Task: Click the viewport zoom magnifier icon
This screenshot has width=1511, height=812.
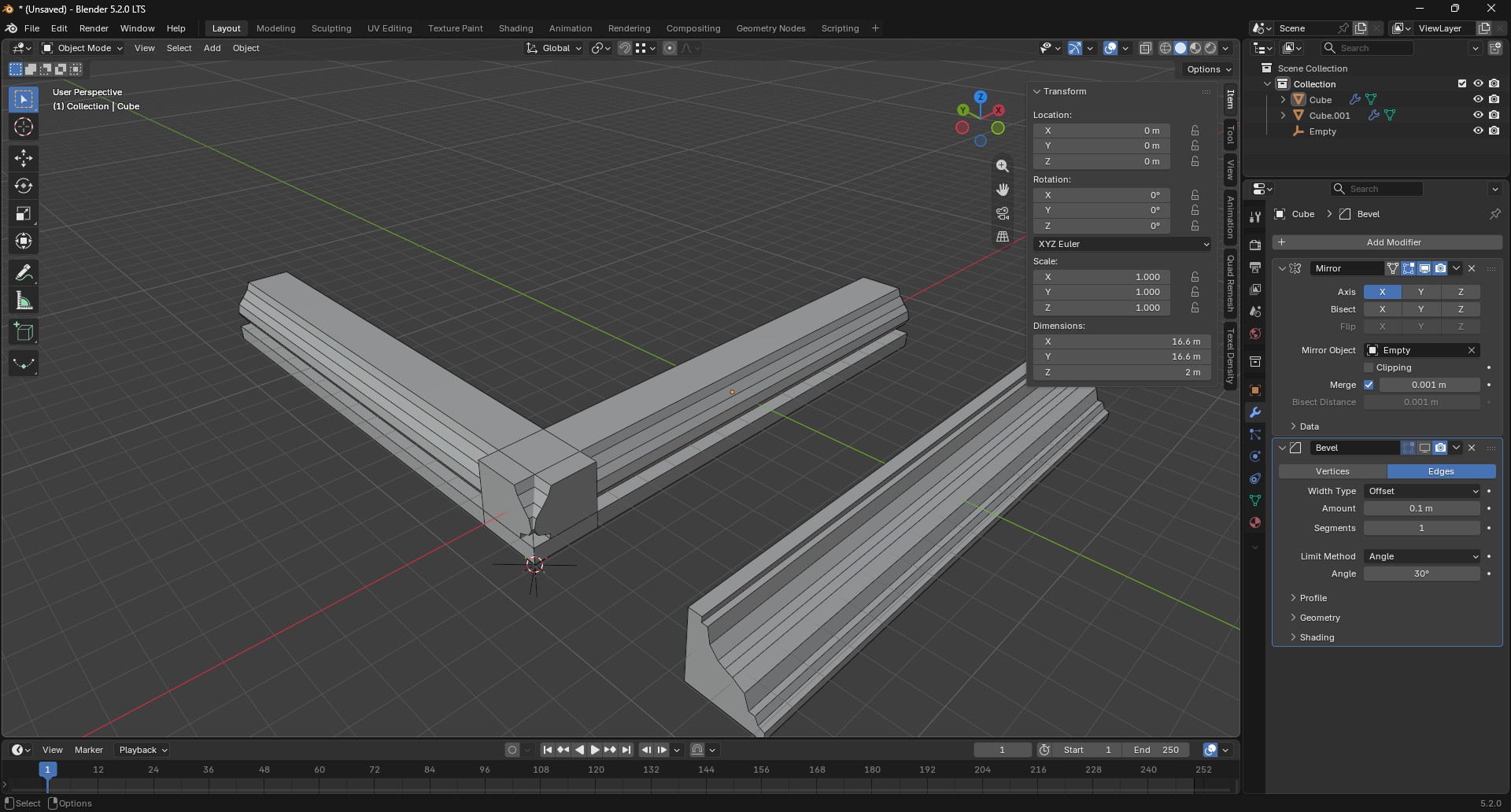Action: (x=1003, y=166)
